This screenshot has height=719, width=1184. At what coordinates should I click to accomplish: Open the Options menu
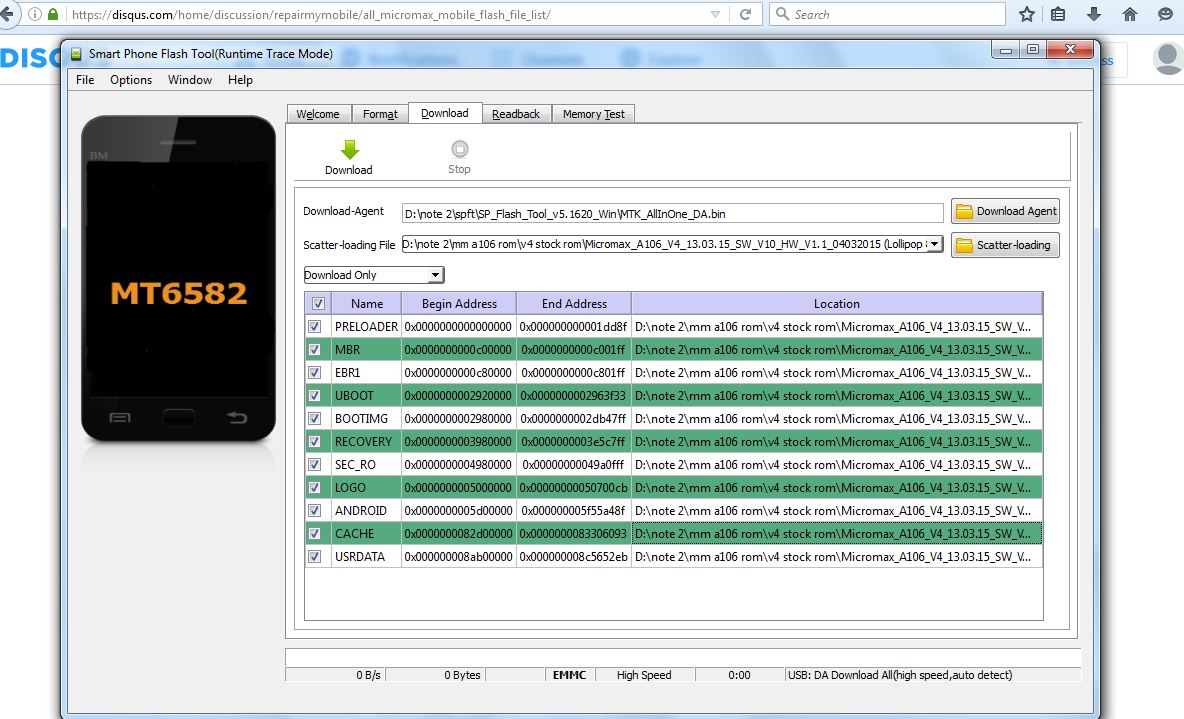[131, 80]
